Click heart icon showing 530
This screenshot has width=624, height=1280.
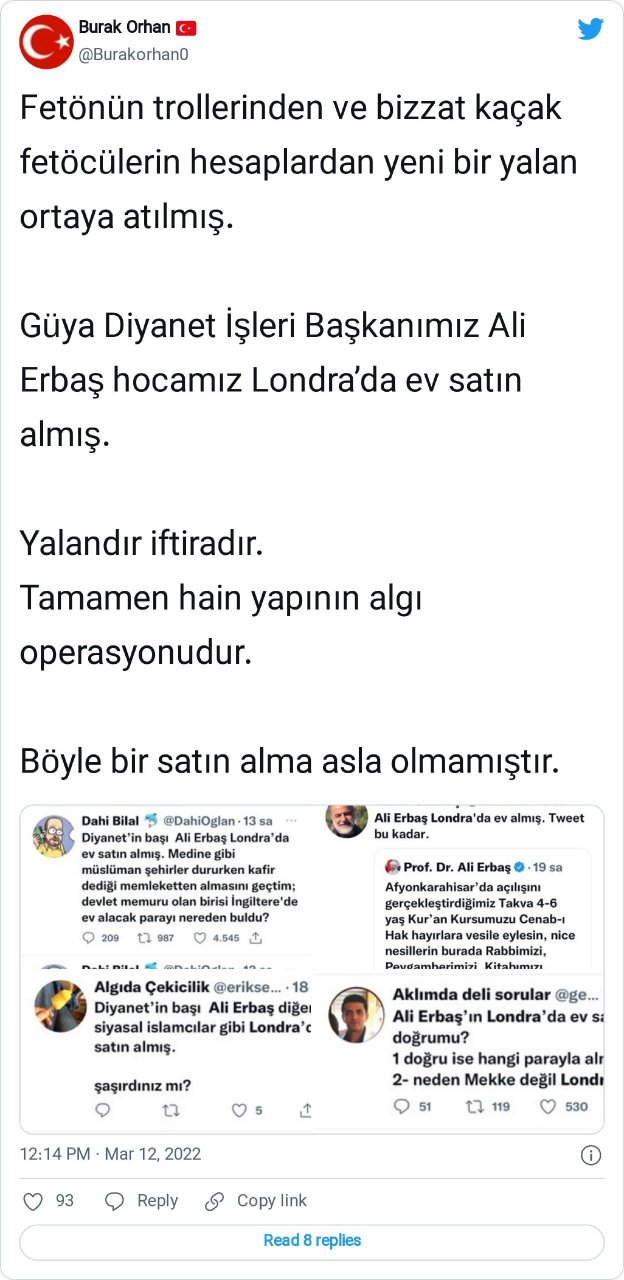point(548,1106)
